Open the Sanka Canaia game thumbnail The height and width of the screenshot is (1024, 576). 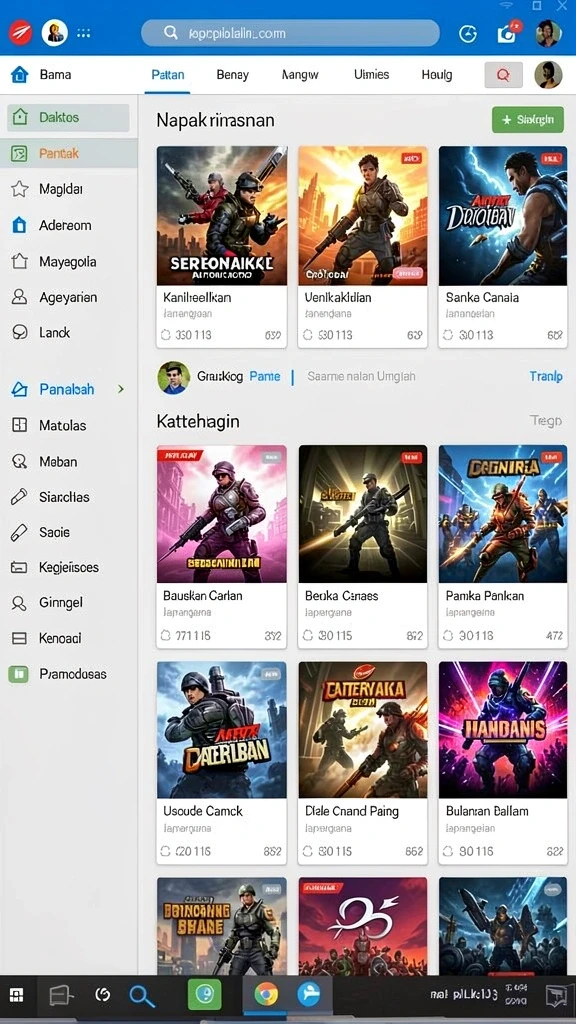coord(503,216)
